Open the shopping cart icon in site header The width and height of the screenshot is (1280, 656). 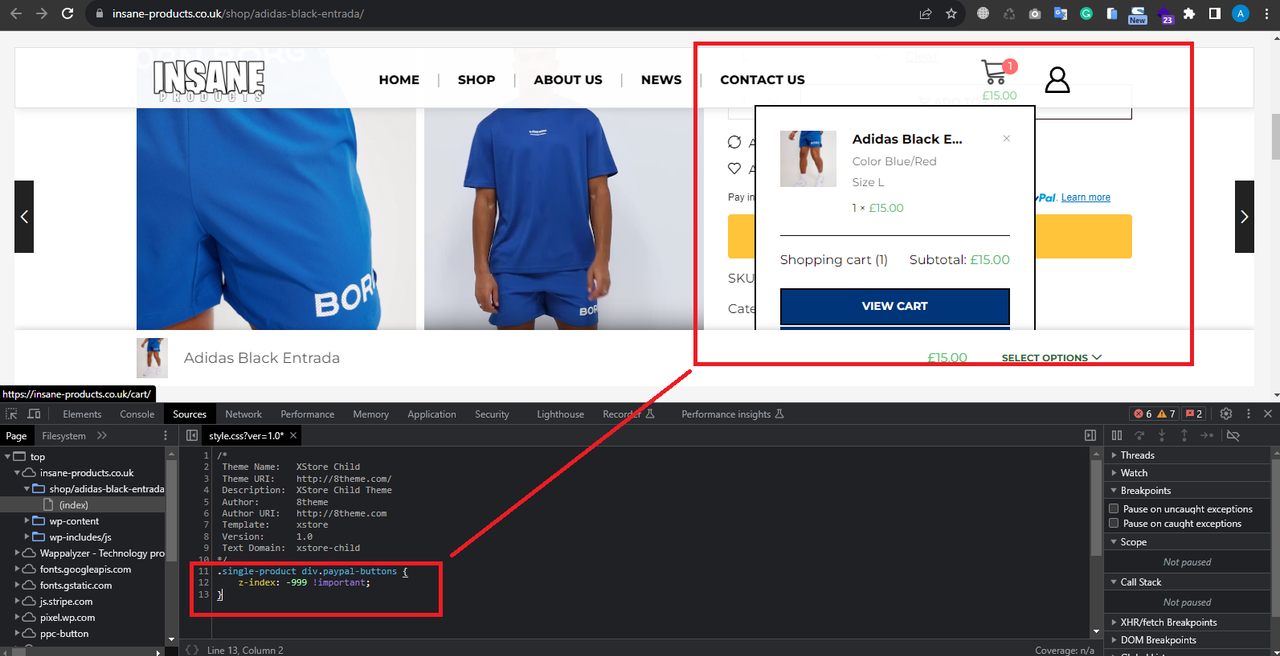pyautogui.click(x=995, y=72)
